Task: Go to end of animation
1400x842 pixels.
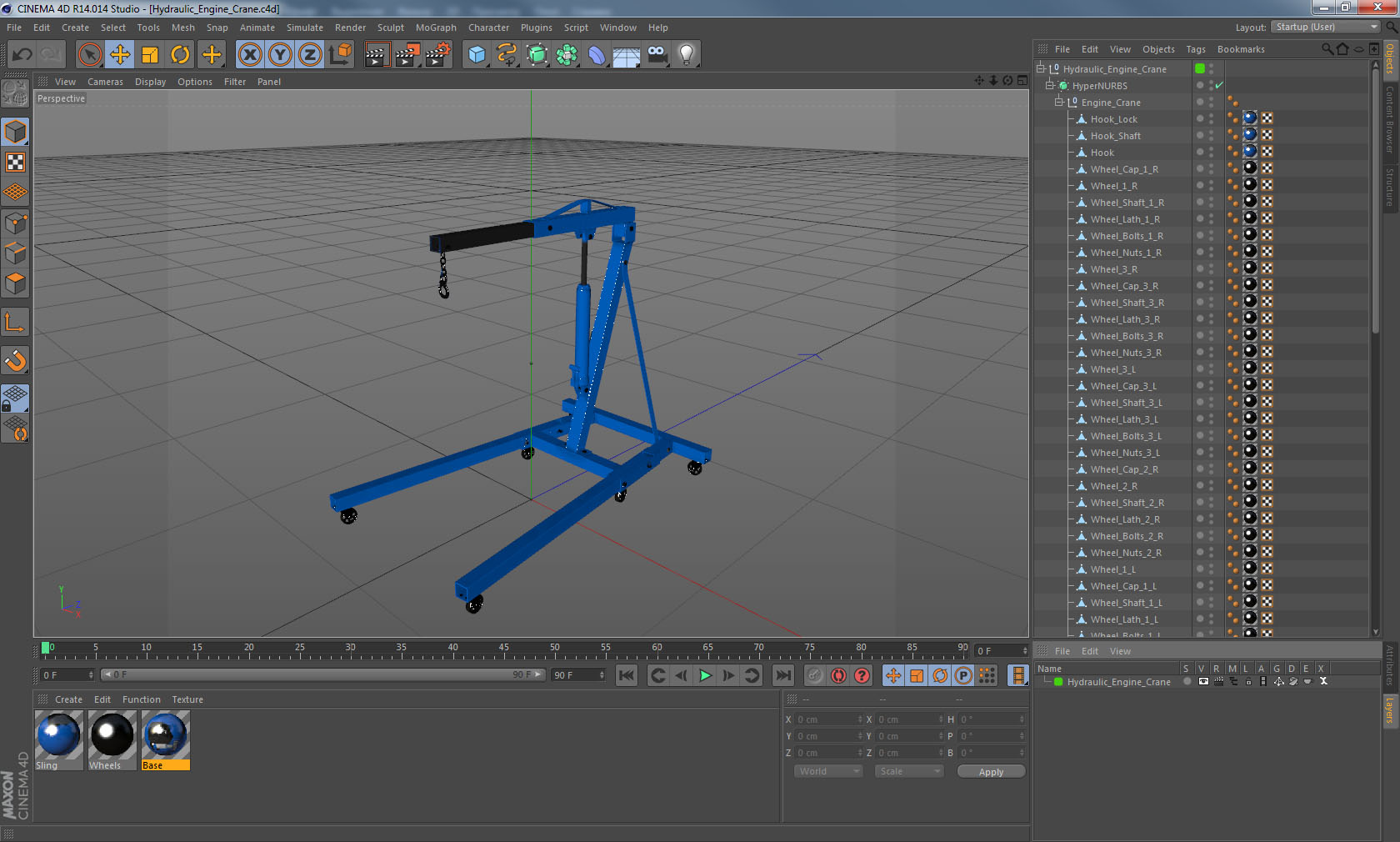Action: pyautogui.click(x=783, y=675)
